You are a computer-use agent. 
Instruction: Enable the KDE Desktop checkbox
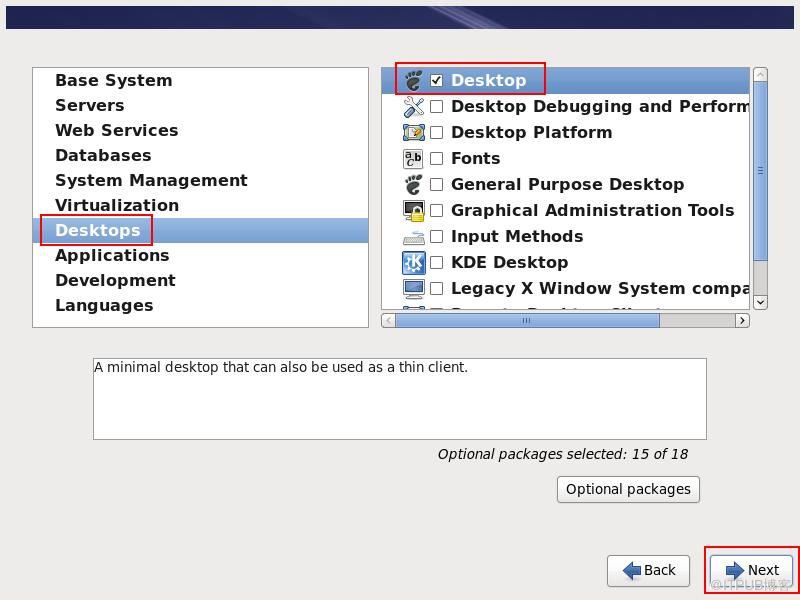tap(436, 262)
